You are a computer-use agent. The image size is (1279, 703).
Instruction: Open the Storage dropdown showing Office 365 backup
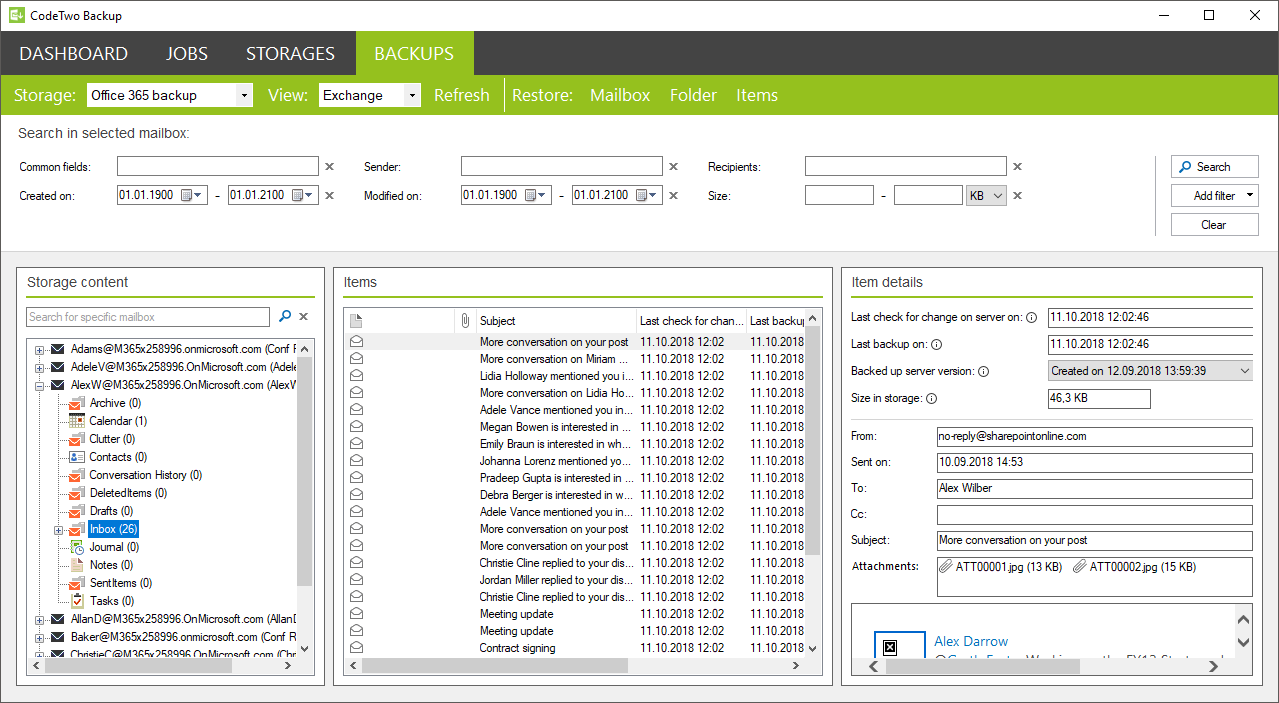coord(244,95)
